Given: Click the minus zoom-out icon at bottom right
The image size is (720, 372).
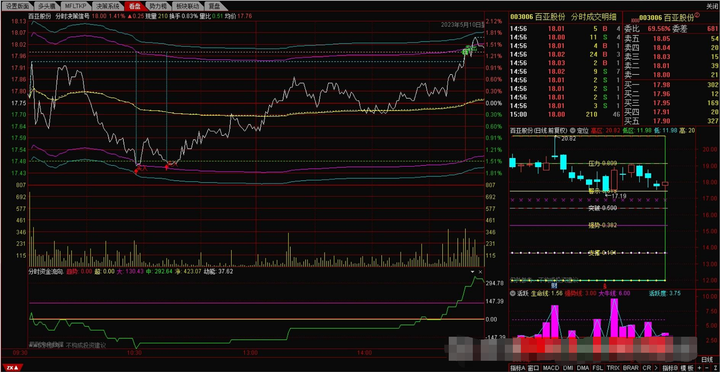Looking at the screenshot, I should pyautogui.click(x=707, y=368).
